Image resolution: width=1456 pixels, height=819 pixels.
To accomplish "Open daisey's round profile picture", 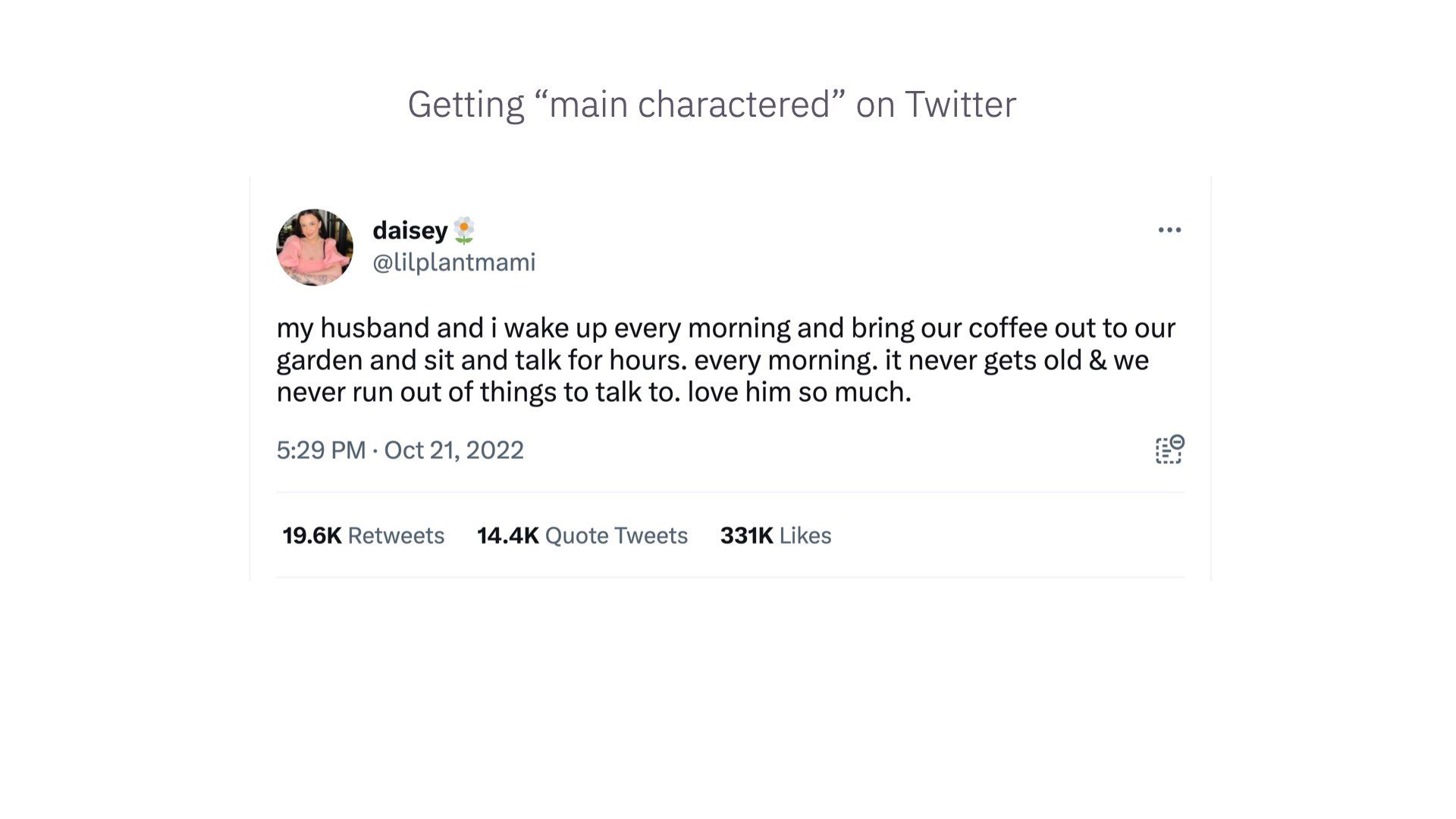I will tap(315, 247).
